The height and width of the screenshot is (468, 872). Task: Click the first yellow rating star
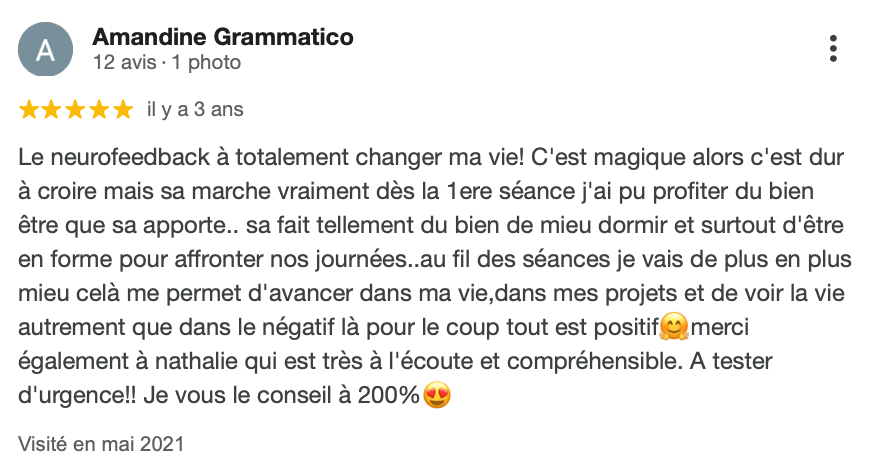pyautogui.click(x=28, y=109)
